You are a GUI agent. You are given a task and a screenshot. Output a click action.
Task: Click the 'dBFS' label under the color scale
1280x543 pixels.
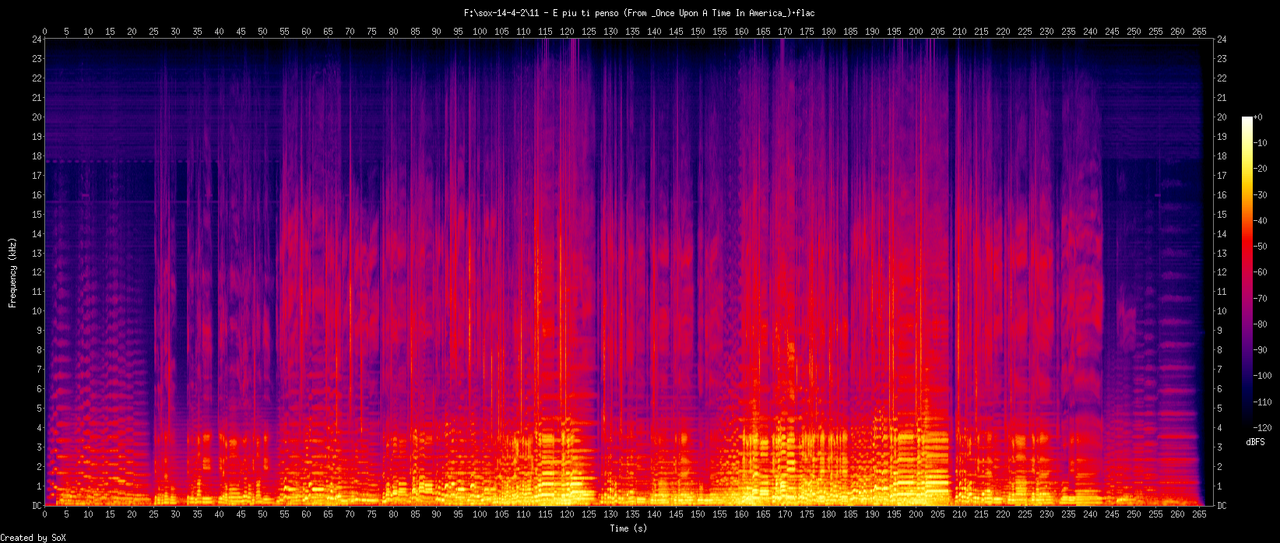pos(1257,441)
